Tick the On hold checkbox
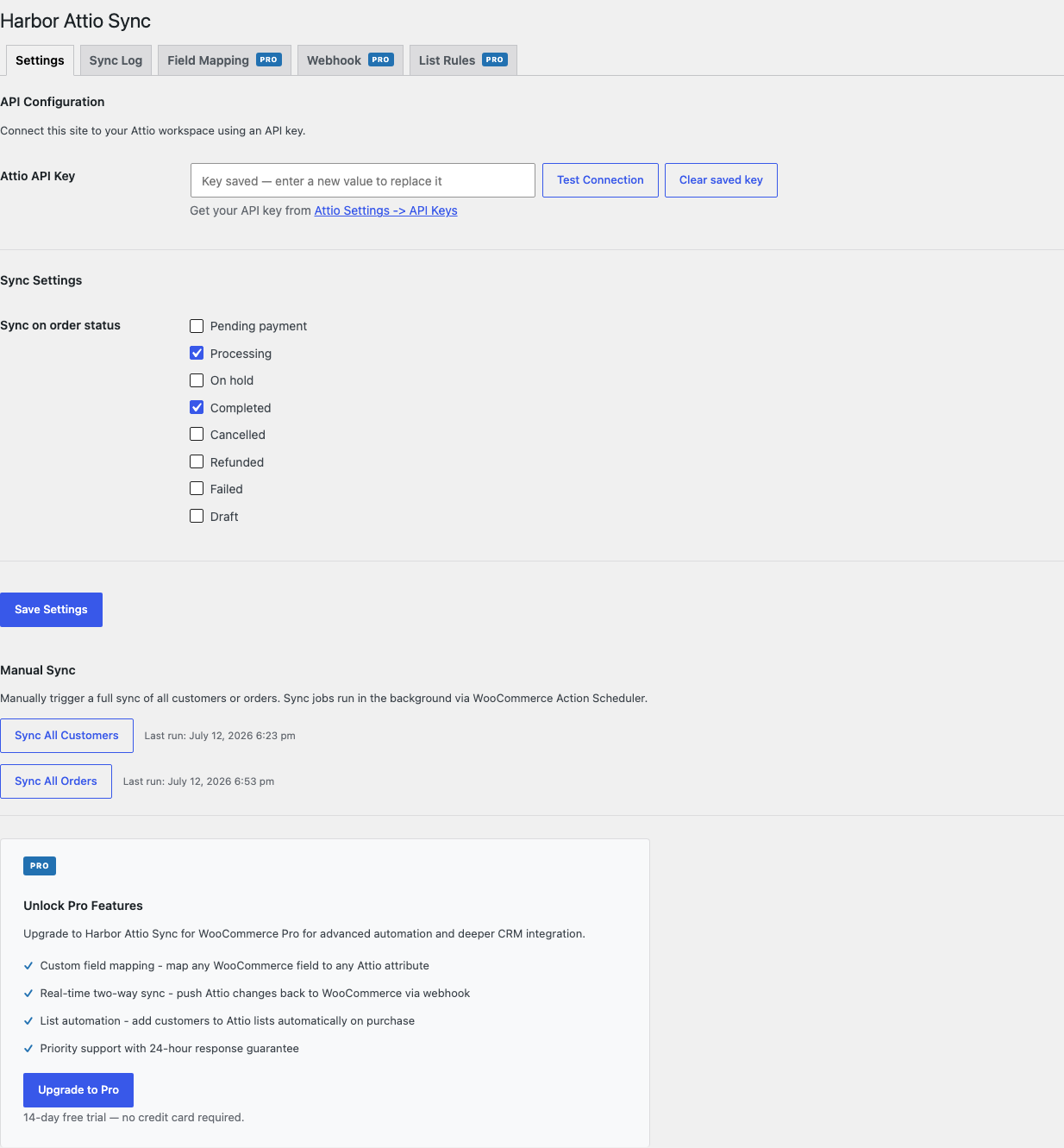 tap(197, 380)
